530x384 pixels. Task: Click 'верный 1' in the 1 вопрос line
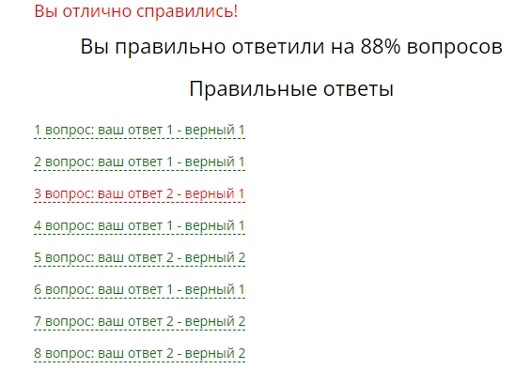215,130
